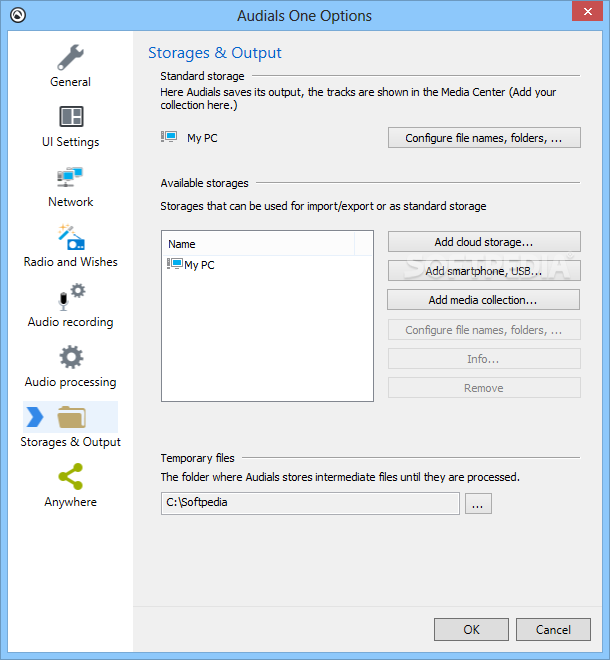Click the Cancel button
Viewport: 610px width, 660px height.
(x=553, y=629)
